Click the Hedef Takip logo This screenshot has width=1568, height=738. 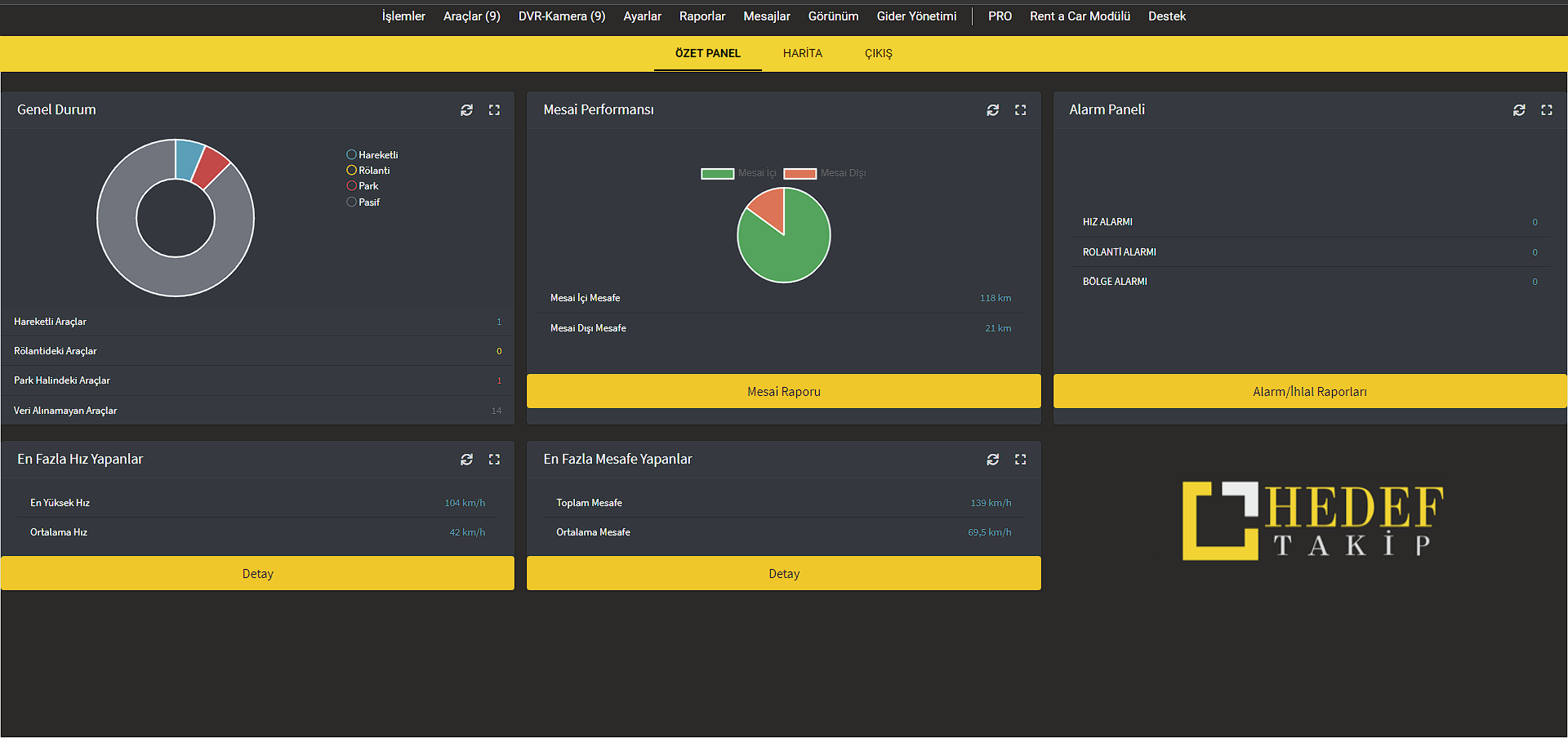1312,521
